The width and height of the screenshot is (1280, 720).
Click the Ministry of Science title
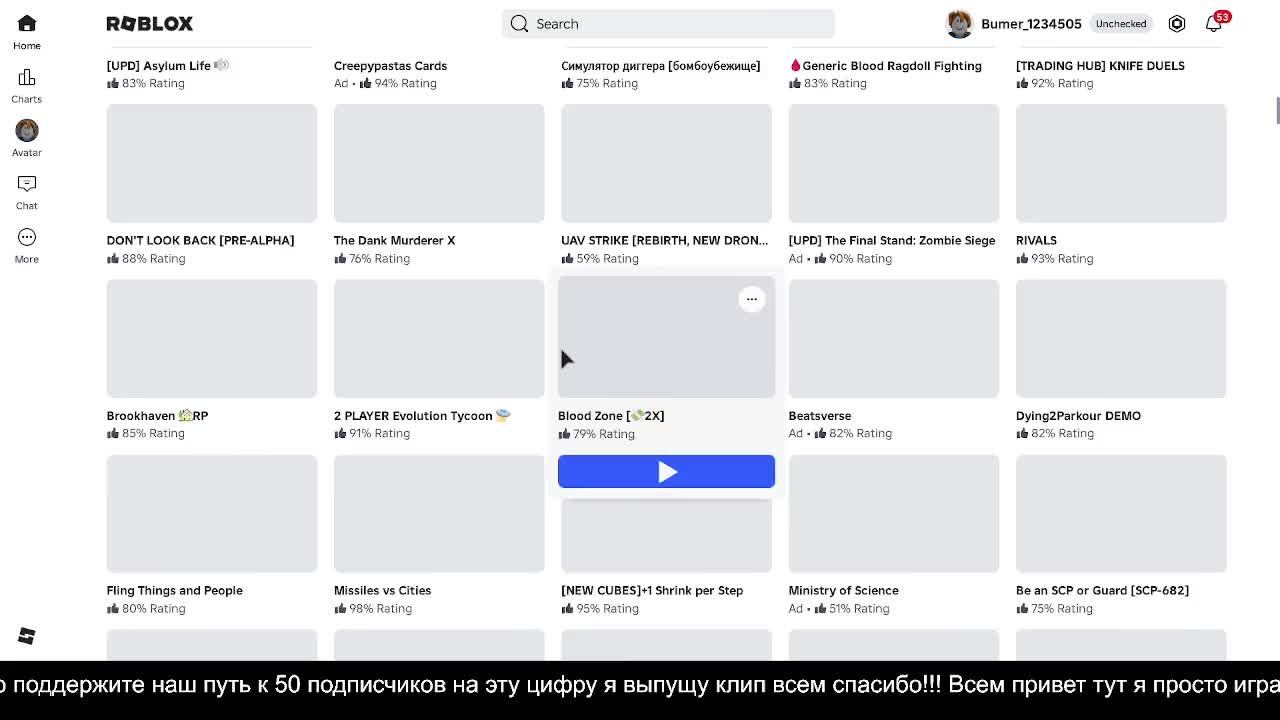pyautogui.click(x=843, y=591)
